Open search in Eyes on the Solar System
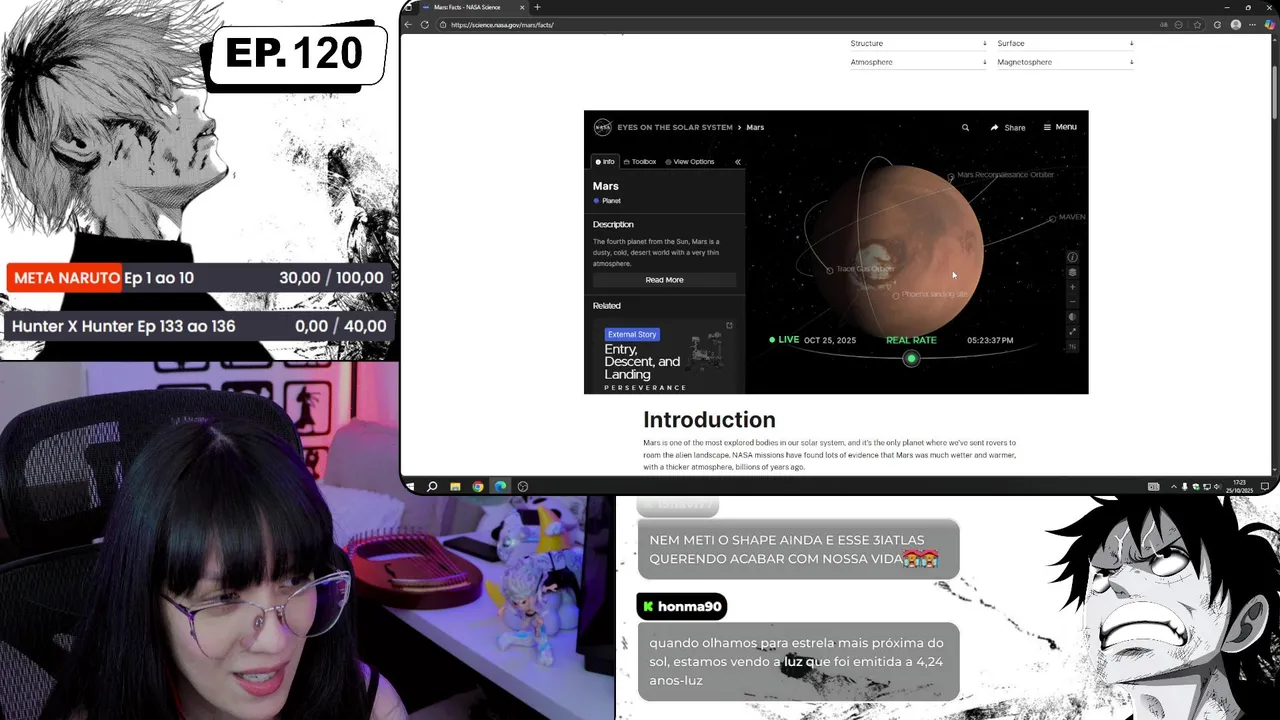1280x720 pixels. point(965,128)
